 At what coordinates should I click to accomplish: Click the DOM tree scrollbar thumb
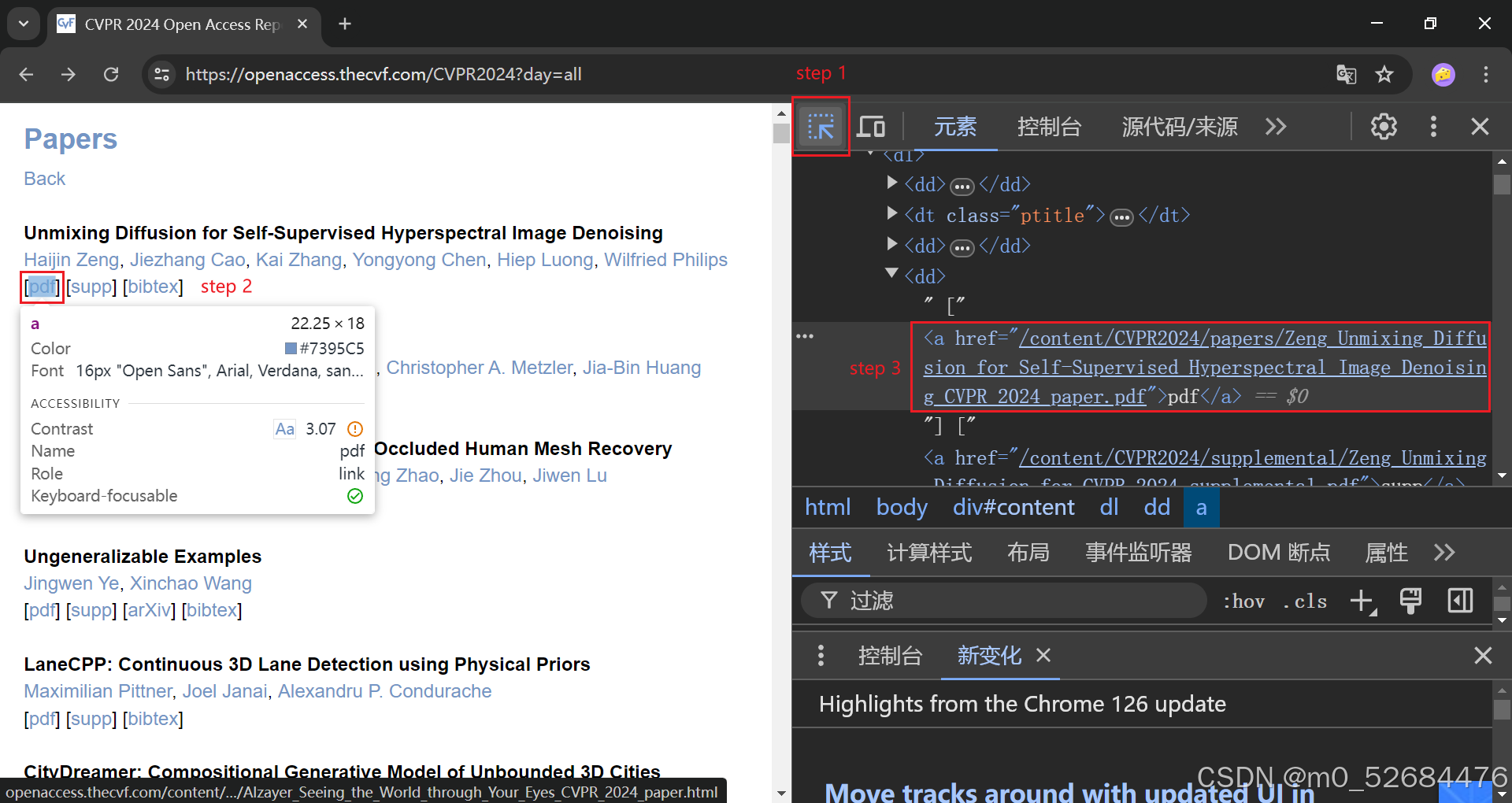[x=1502, y=184]
